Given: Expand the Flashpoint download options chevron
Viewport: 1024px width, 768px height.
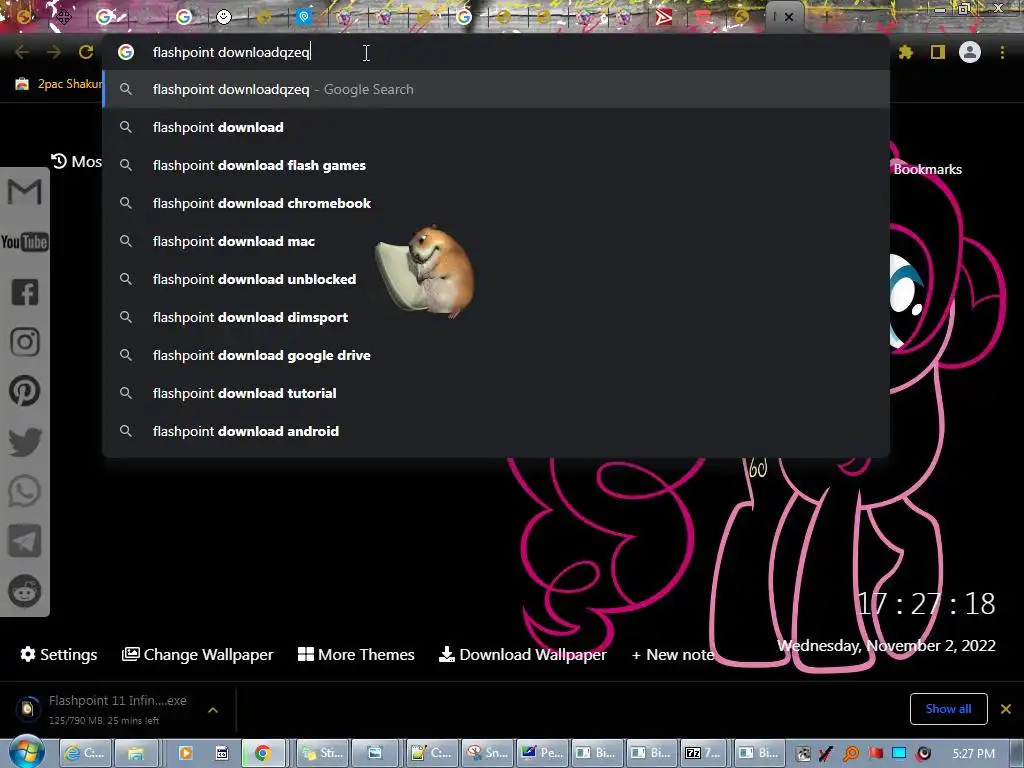Looking at the screenshot, I should click(x=213, y=710).
